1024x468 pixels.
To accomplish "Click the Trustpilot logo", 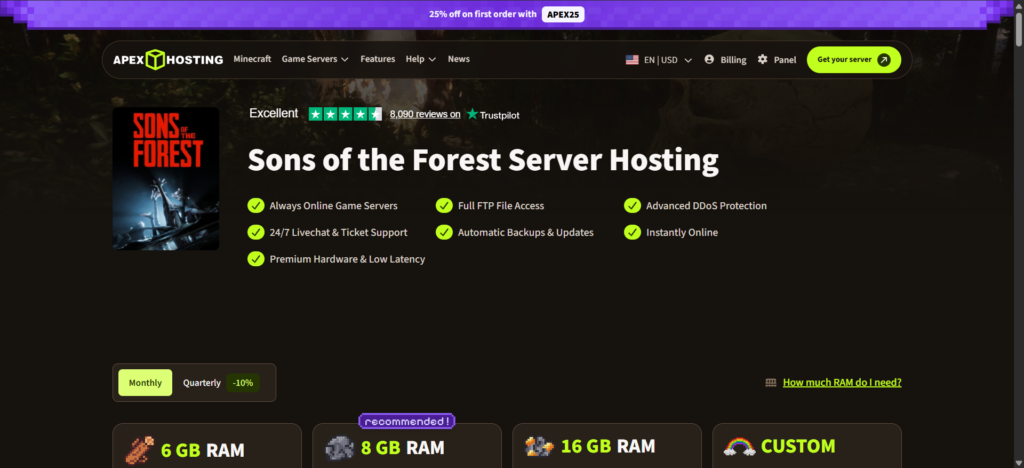I will point(493,114).
